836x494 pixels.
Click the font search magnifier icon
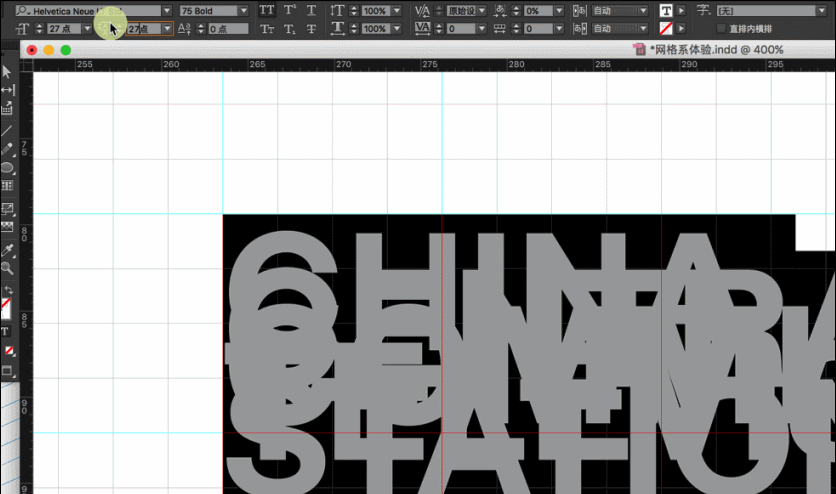(x=22, y=11)
